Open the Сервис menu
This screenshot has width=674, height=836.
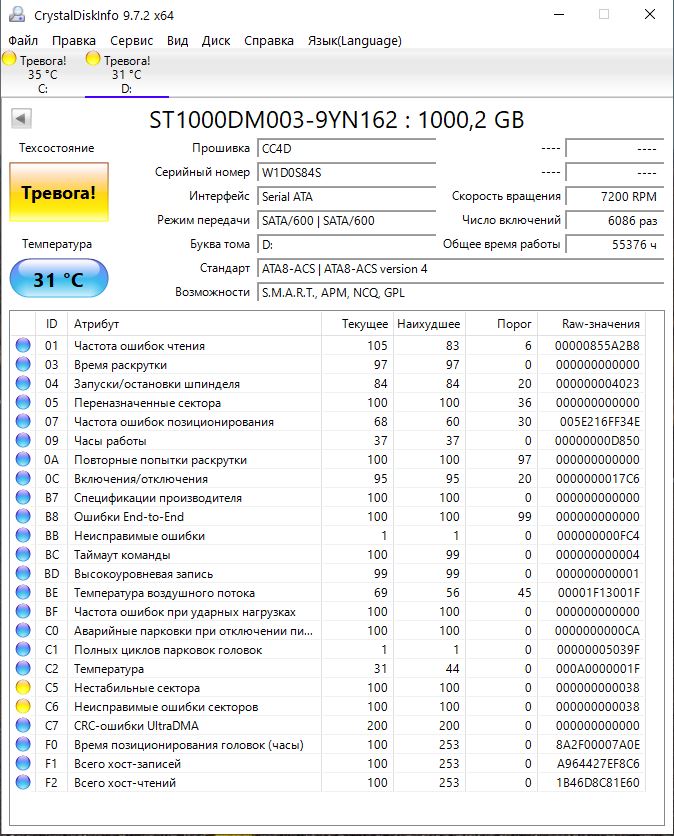131,41
